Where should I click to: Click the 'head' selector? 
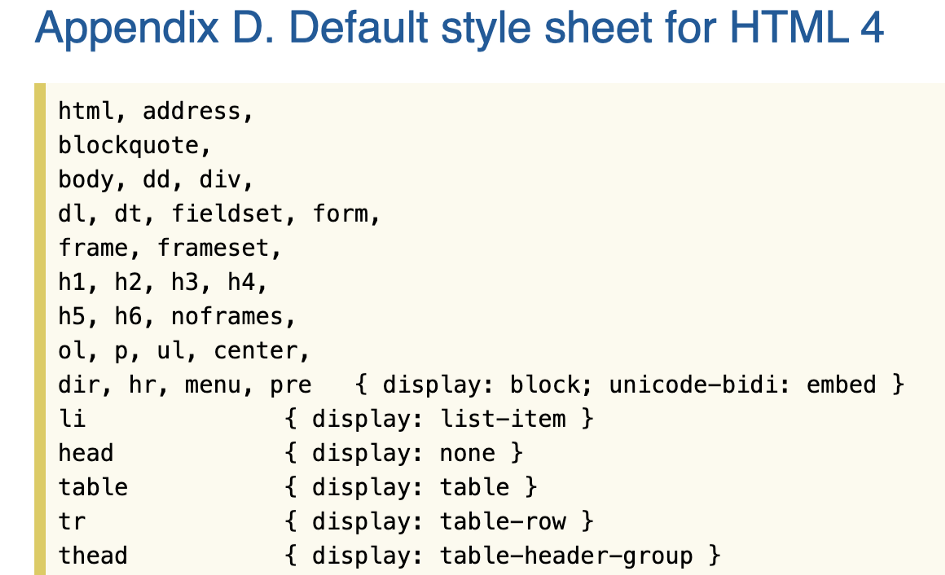pos(86,453)
